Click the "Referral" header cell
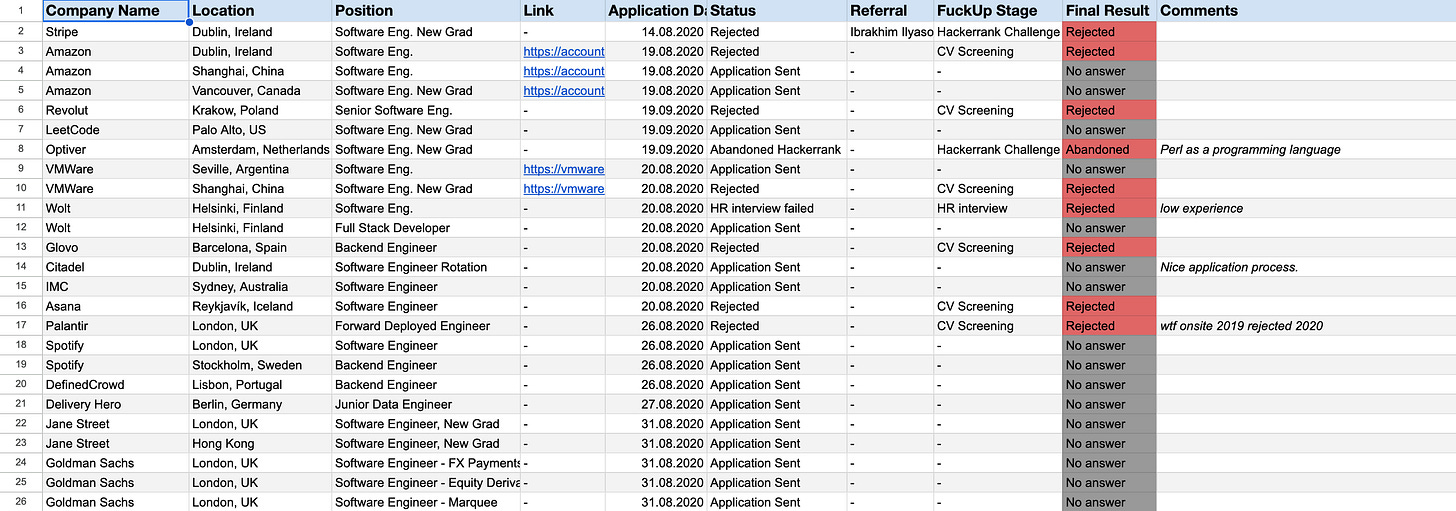This screenshot has height=511, width=1456. pos(890,11)
